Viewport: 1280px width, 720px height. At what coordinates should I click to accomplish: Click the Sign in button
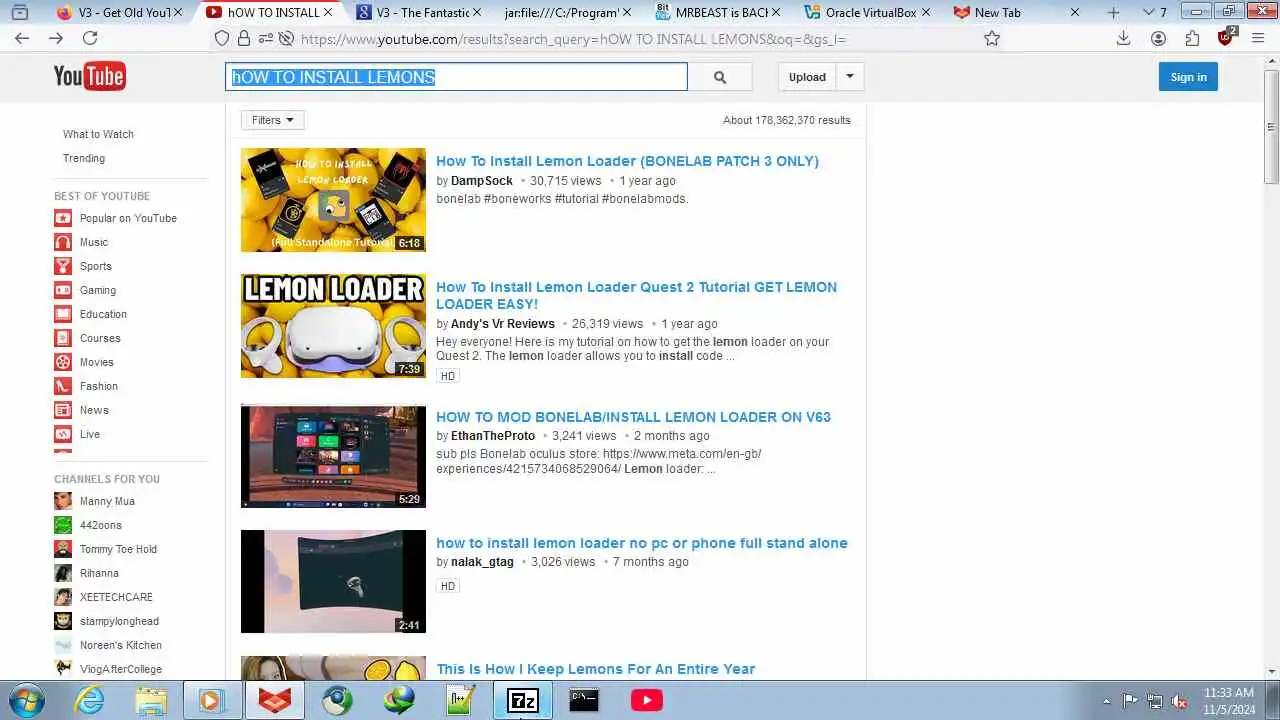[1188, 77]
